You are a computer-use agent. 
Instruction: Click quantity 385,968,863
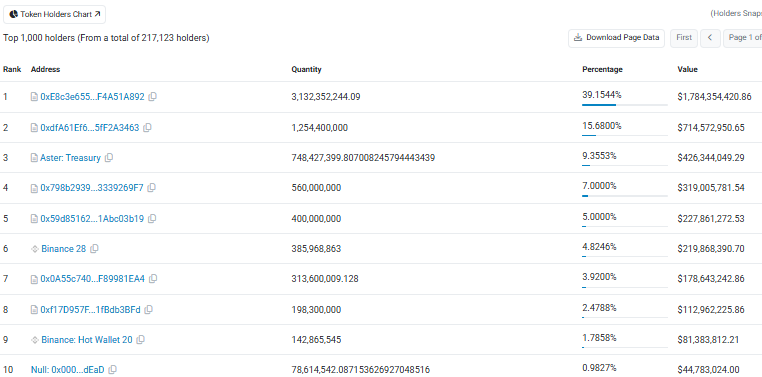click(x=316, y=249)
